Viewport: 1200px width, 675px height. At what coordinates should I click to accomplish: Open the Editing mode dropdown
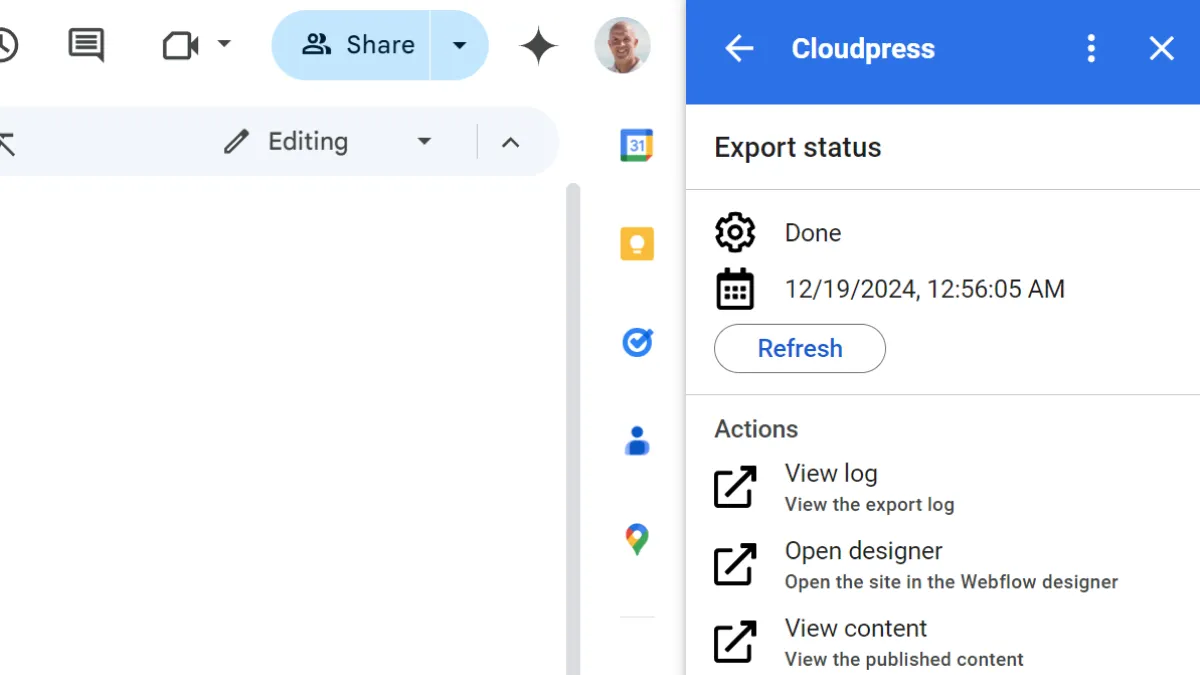pyautogui.click(x=327, y=142)
